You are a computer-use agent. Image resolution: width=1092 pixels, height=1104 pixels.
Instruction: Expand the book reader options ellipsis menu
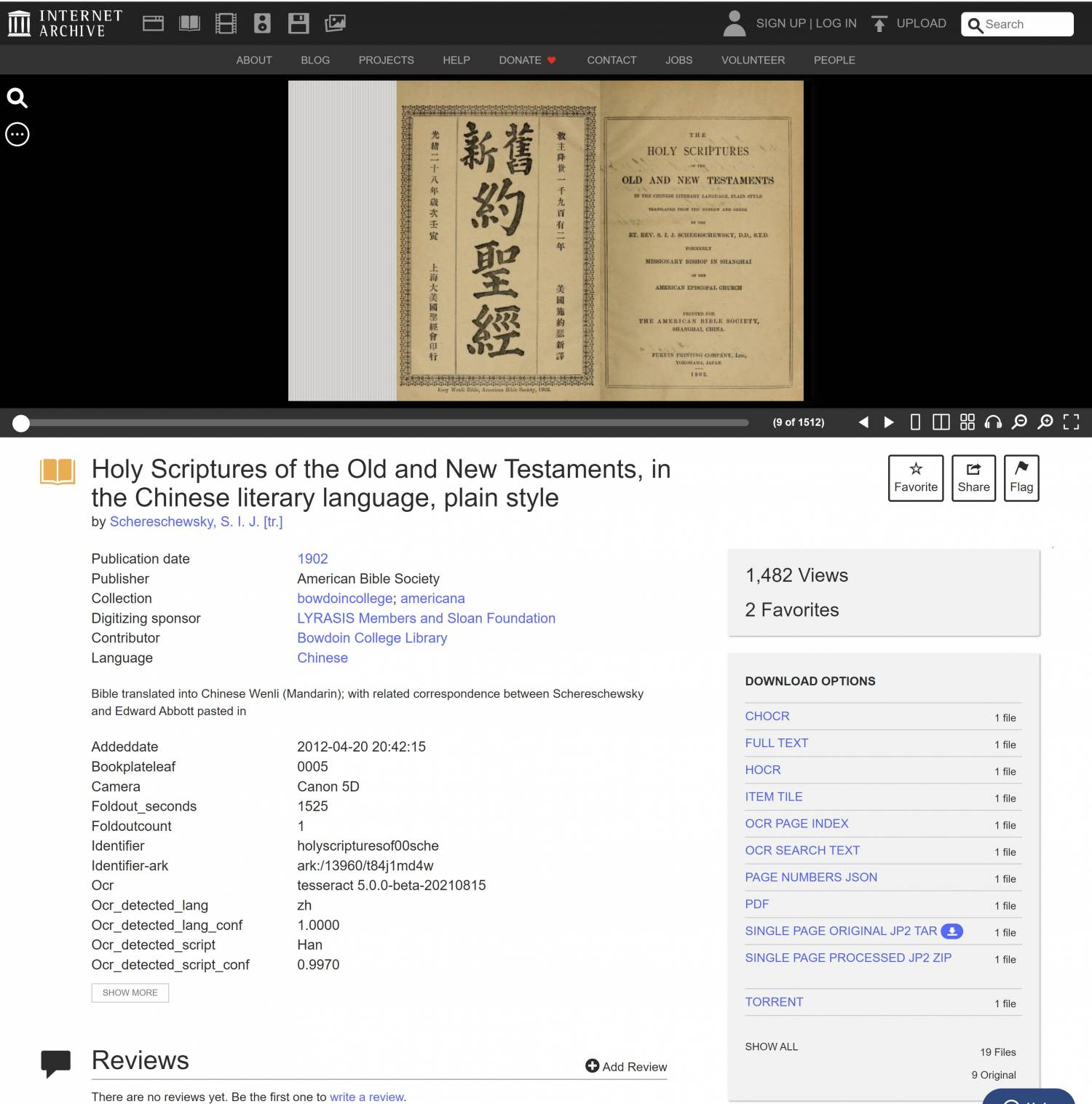click(17, 134)
